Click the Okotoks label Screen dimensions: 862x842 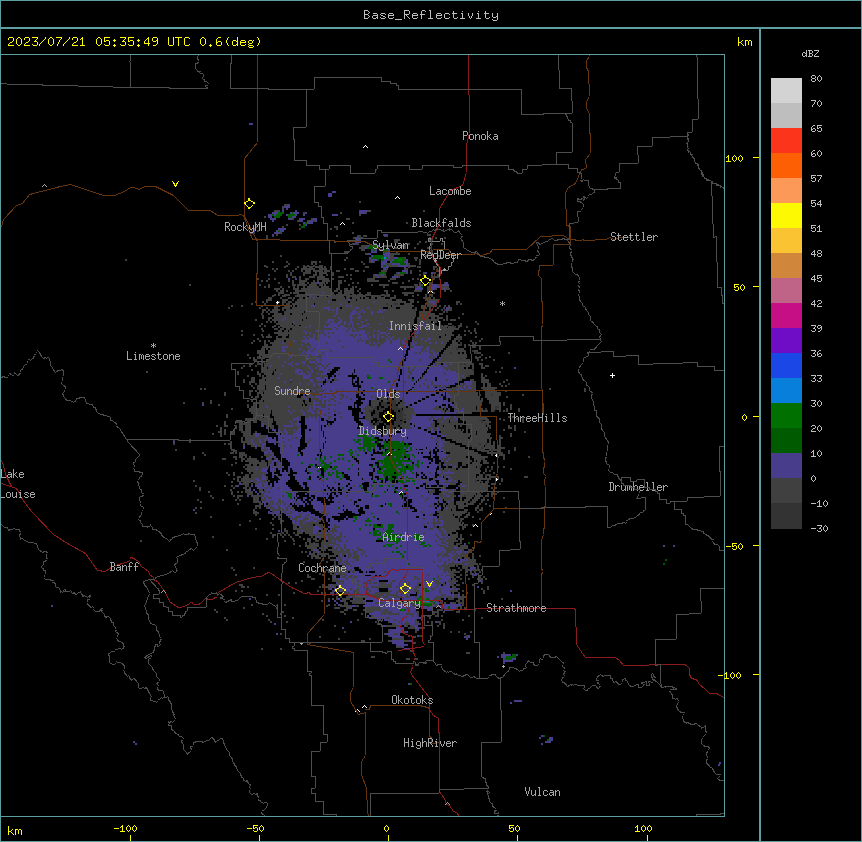point(412,700)
